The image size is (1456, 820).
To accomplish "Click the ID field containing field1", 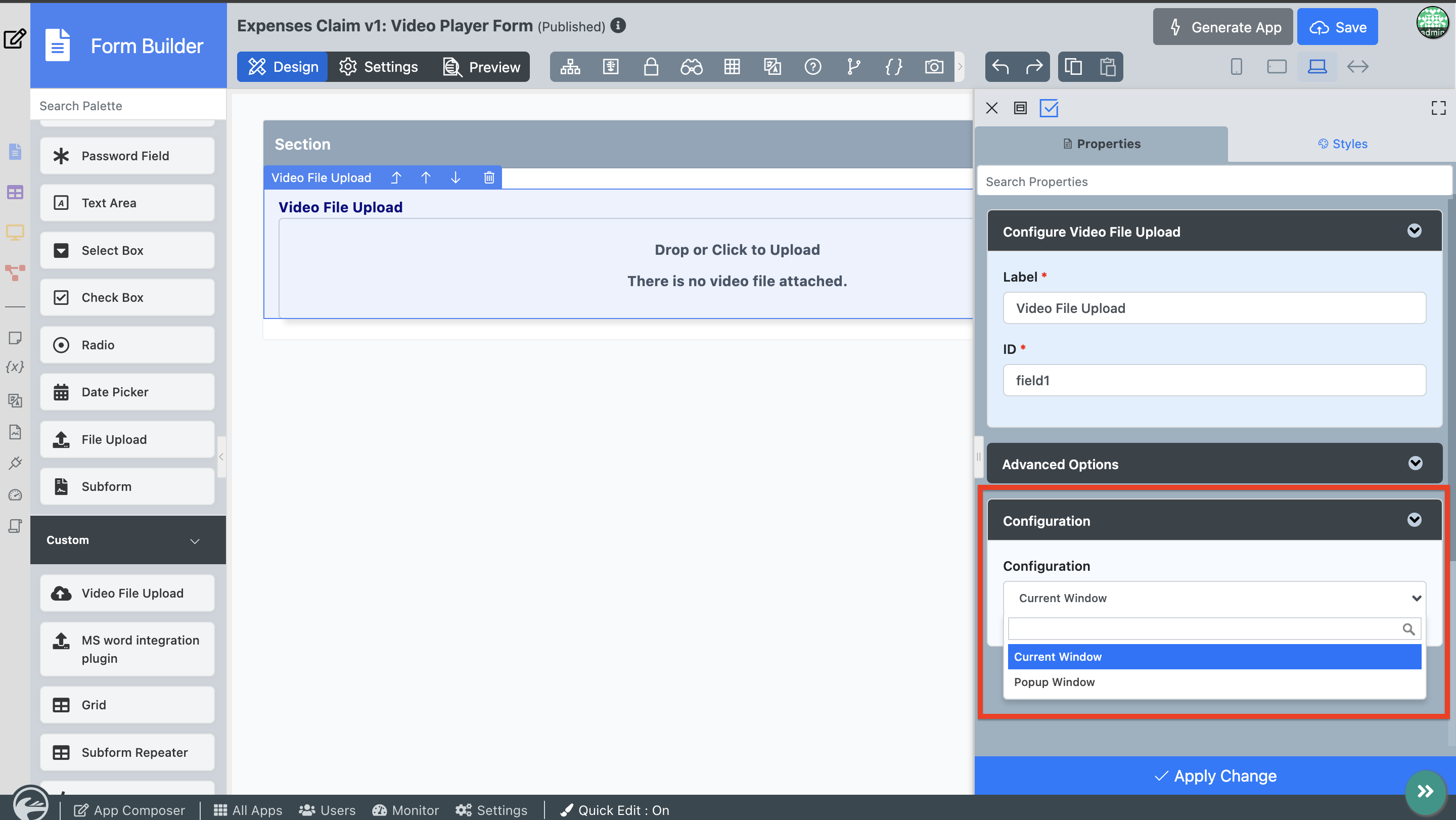I will [x=1215, y=380].
